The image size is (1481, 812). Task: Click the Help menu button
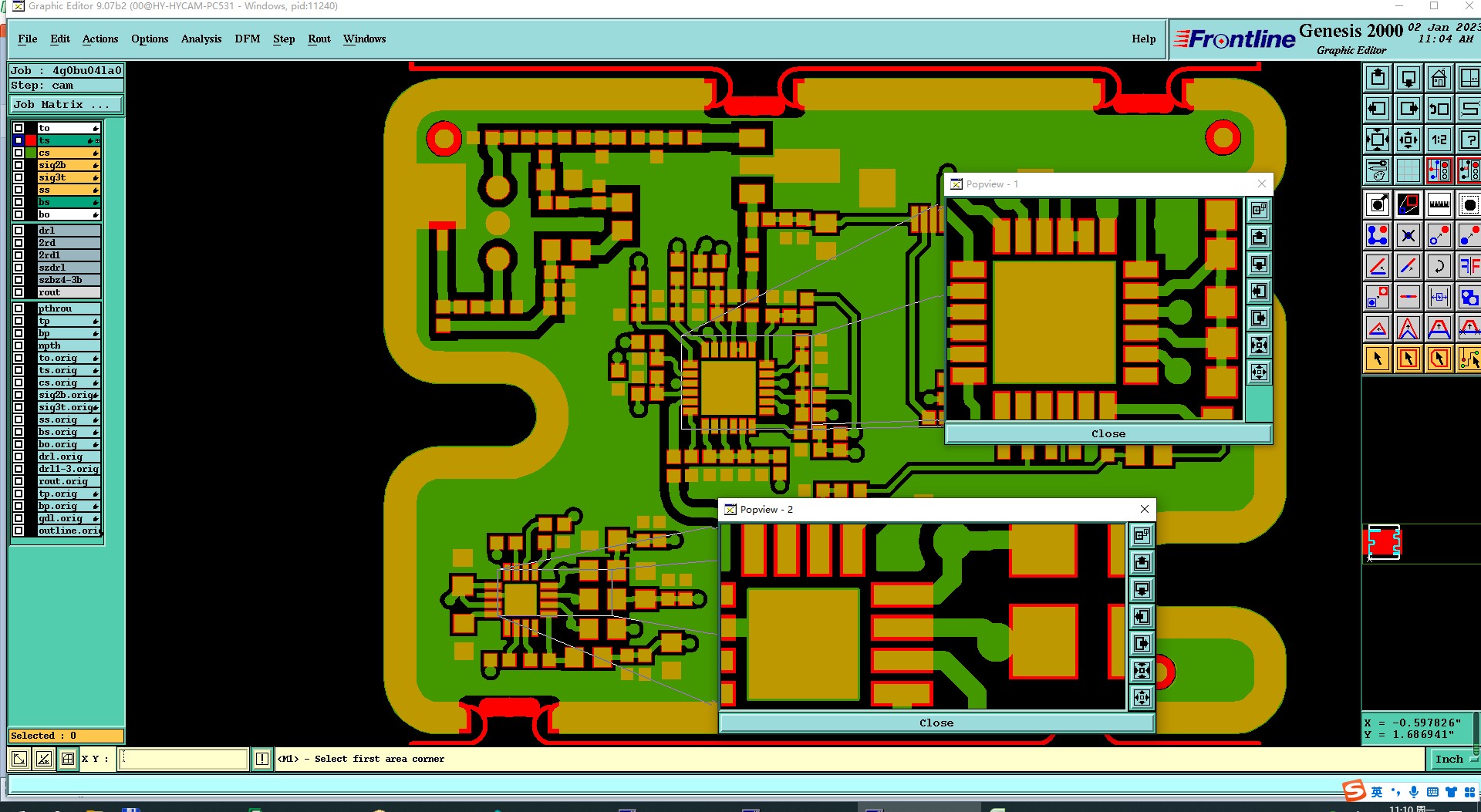(x=1144, y=39)
